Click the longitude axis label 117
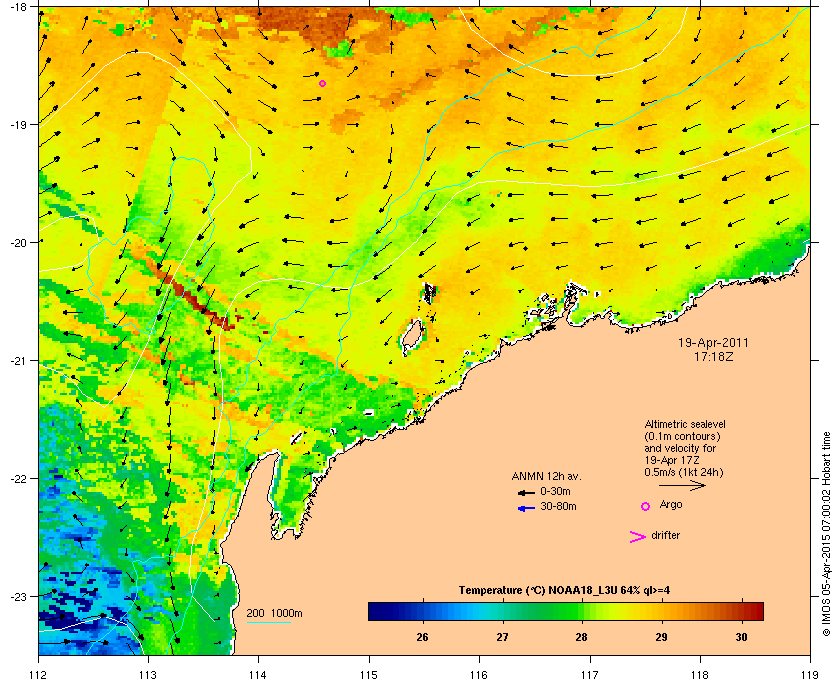The width and height of the screenshot is (840, 680). point(590,674)
